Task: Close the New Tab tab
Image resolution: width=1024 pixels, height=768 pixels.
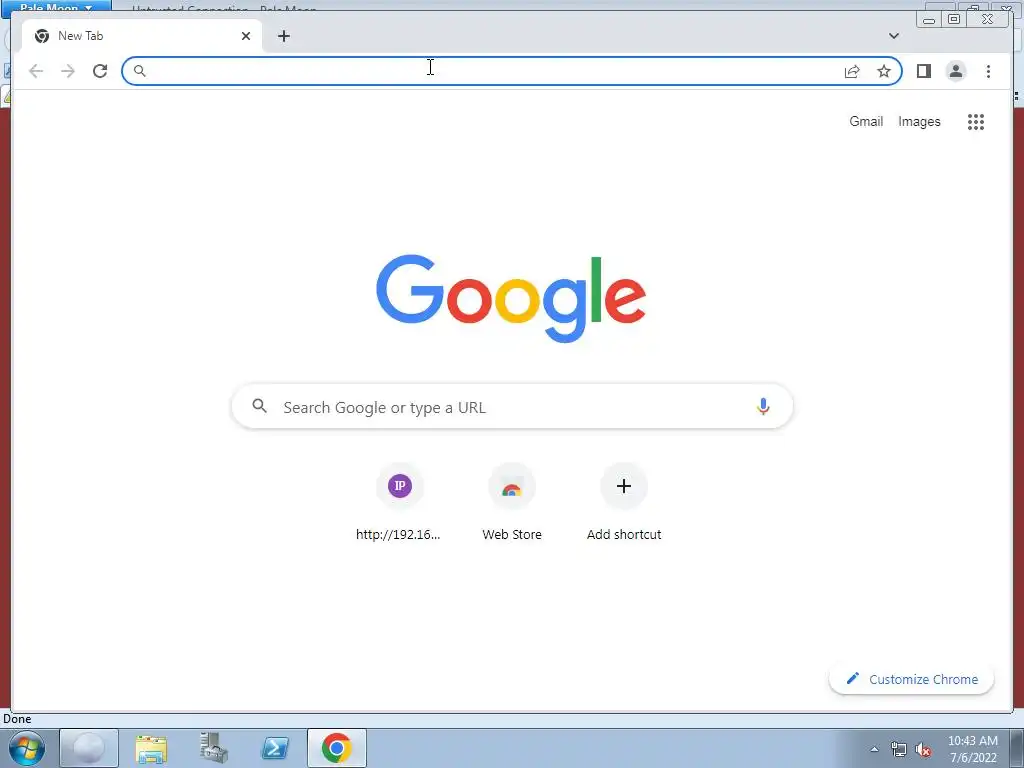Action: click(x=246, y=36)
